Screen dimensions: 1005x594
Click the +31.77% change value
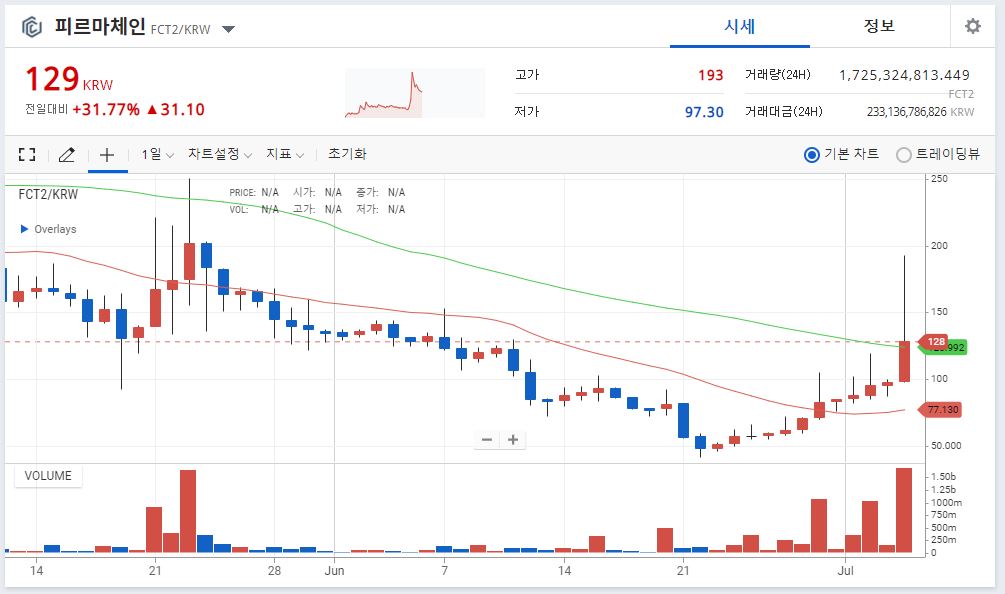click(106, 110)
